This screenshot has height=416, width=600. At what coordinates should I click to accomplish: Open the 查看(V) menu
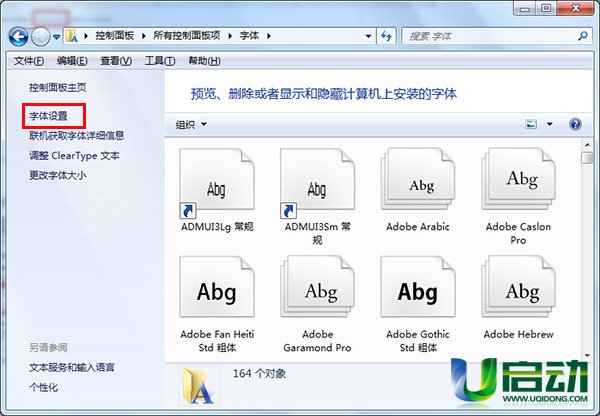pyautogui.click(x=116, y=61)
